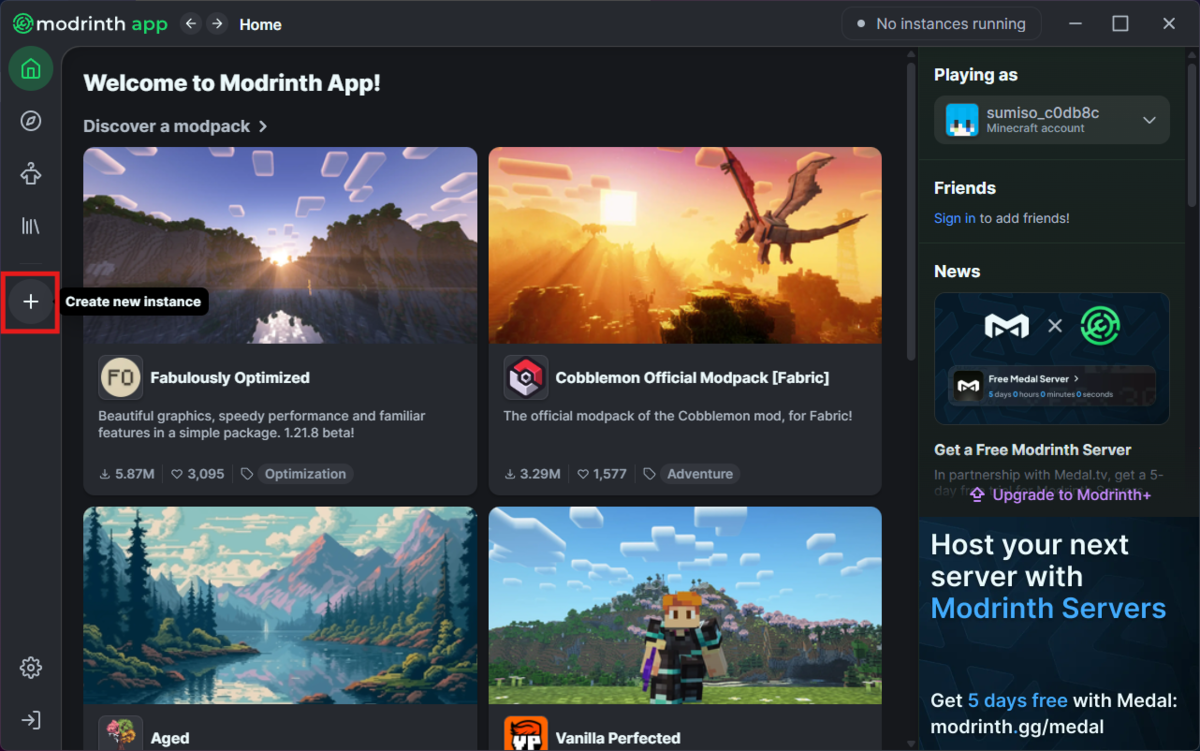Expand Discover a modpack with its chevron

click(262, 126)
